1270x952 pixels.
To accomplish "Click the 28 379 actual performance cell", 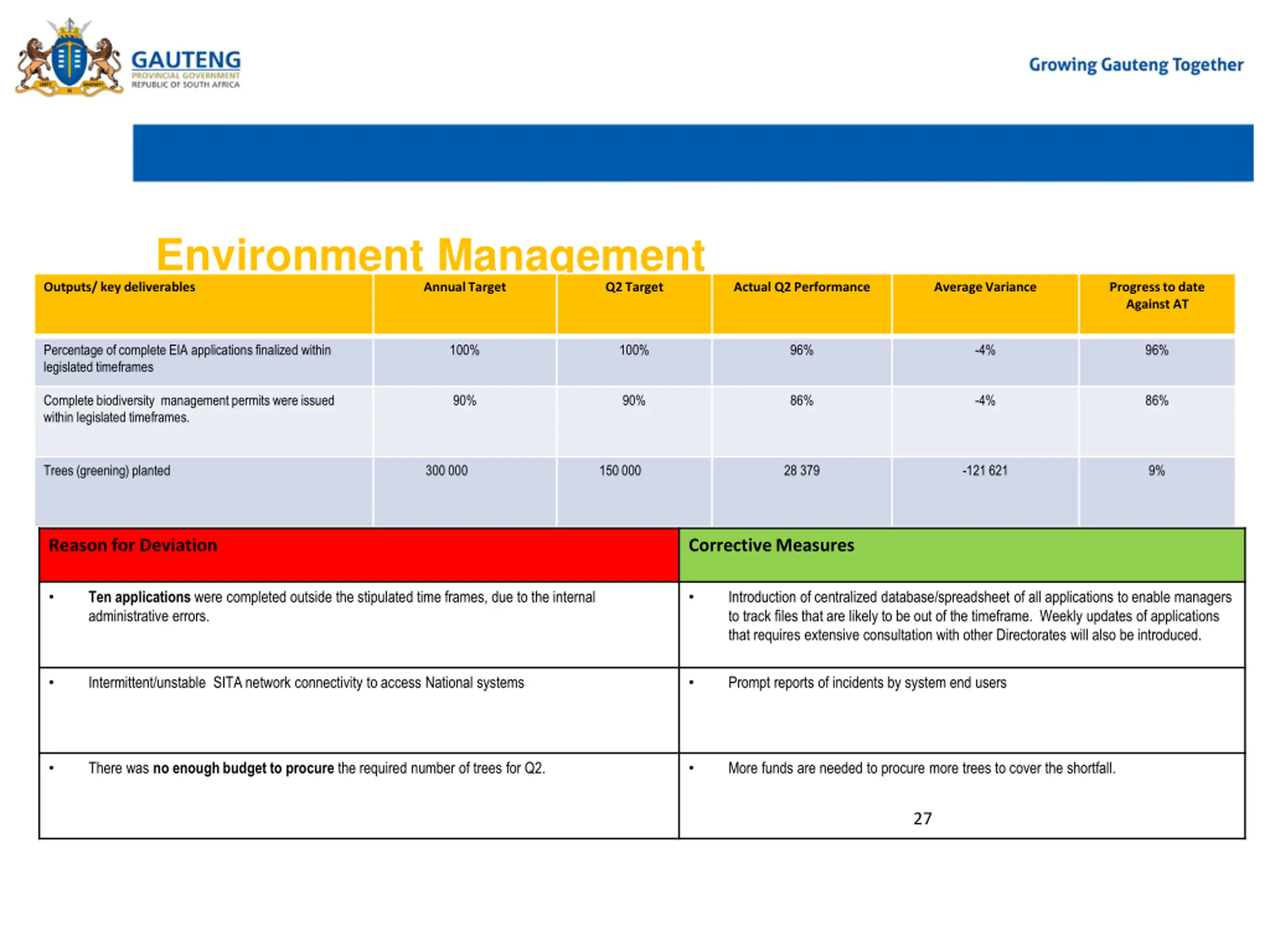I will (x=802, y=471).
